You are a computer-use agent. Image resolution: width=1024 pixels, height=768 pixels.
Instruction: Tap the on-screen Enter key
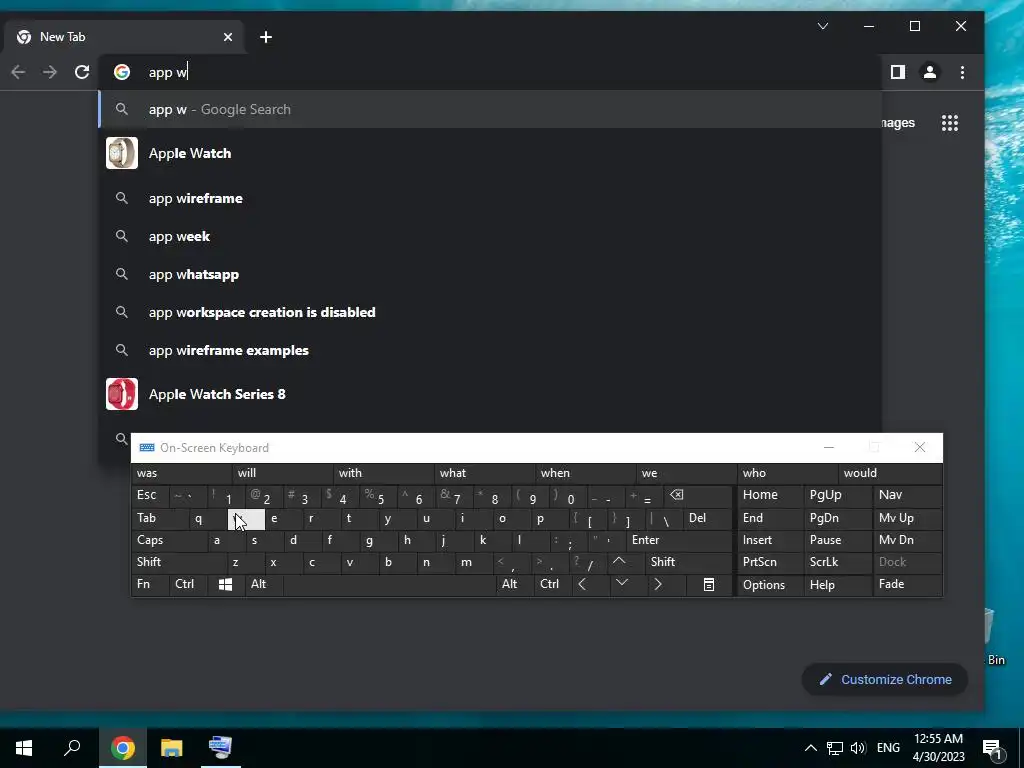tap(678, 540)
